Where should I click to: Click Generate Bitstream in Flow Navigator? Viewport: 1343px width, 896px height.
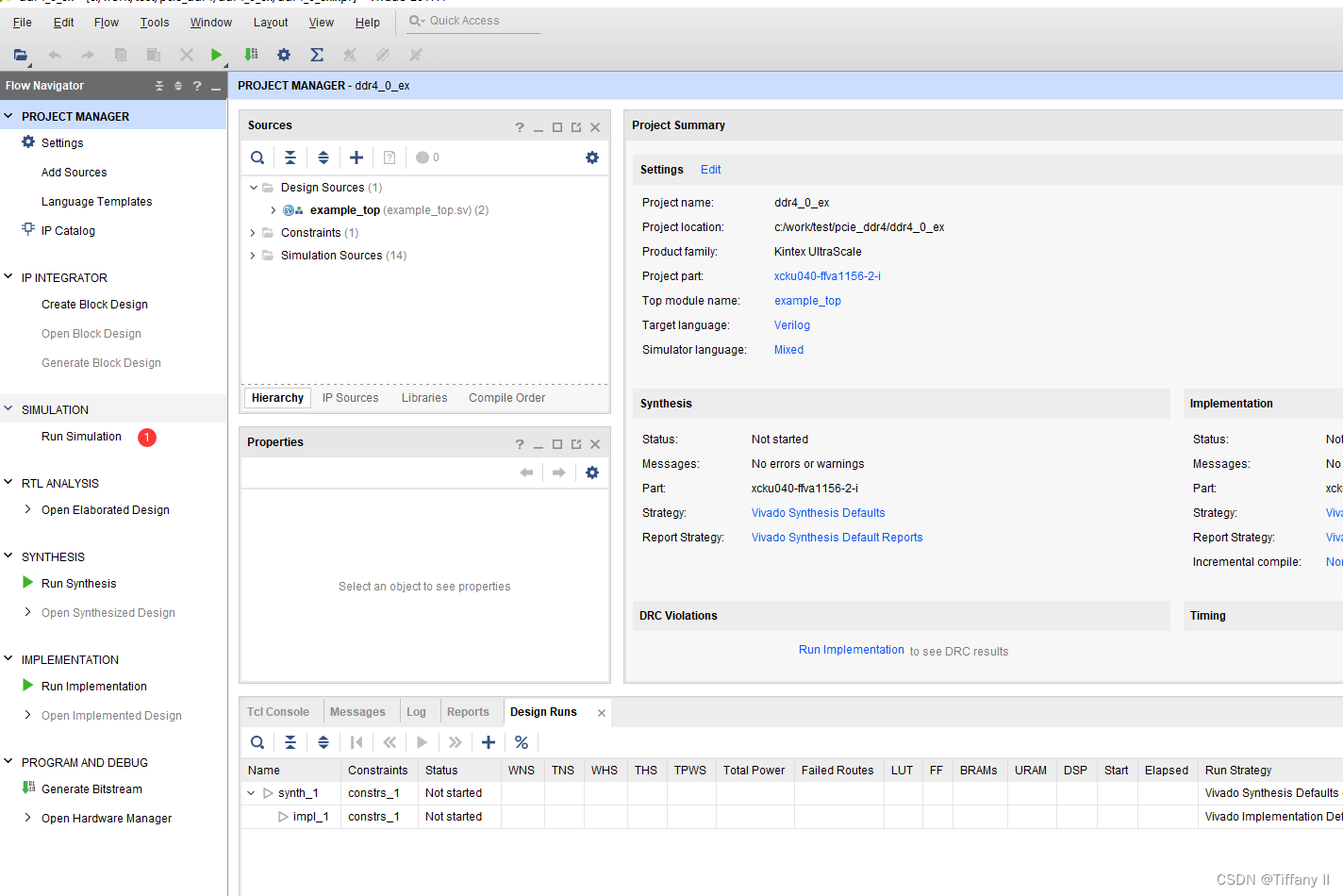[x=91, y=789]
